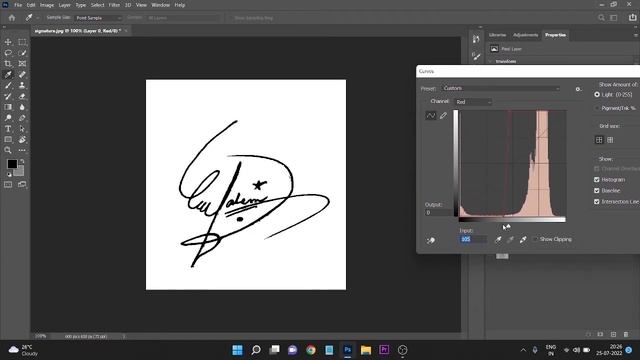Image resolution: width=640 pixels, height=360 pixels.
Task: Open Curves preset options gear menu
Action: pyautogui.click(x=578, y=89)
